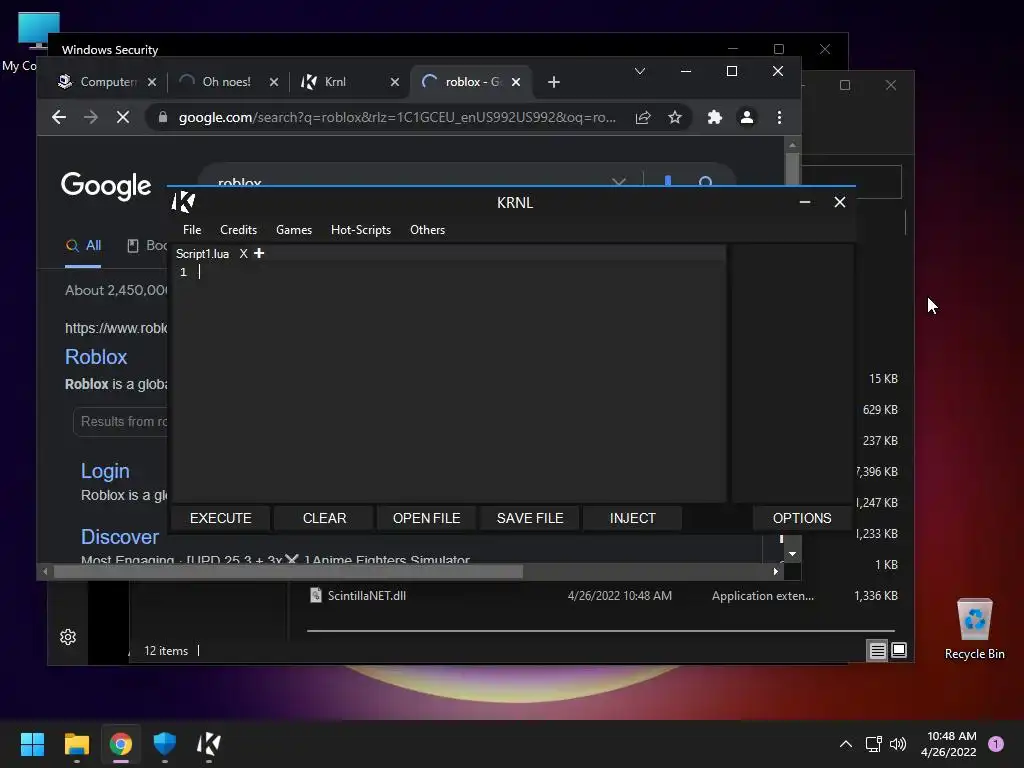
Task: Click Chrome horizontal scrollbar thumb
Action: 288,571
